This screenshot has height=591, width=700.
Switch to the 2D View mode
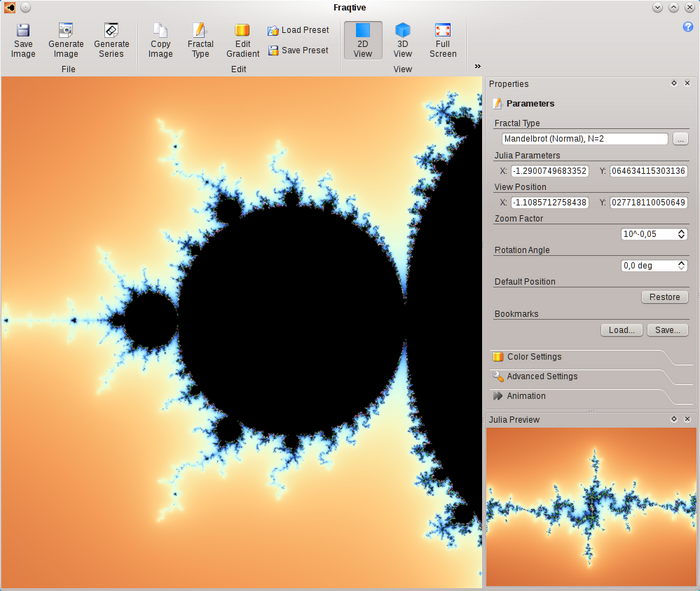point(363,40)
